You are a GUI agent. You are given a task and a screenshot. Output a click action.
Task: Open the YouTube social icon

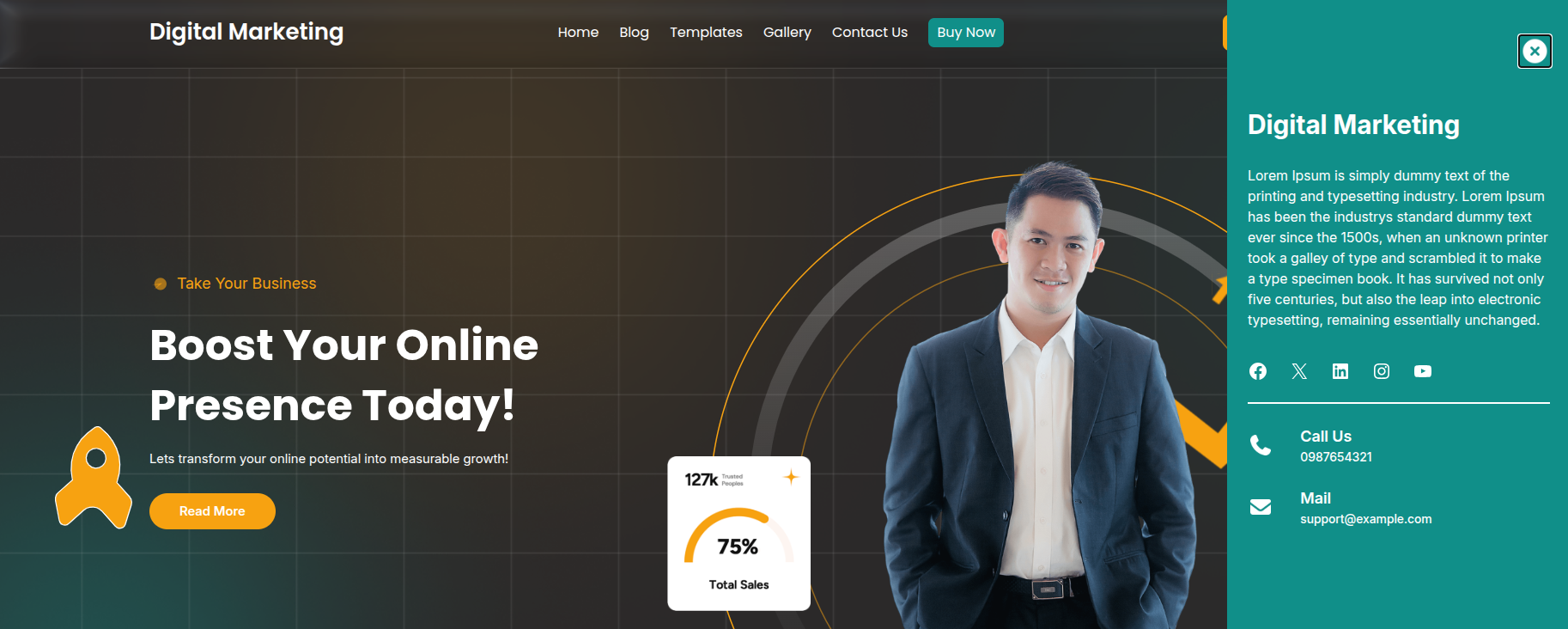[x=1423, y=371]
